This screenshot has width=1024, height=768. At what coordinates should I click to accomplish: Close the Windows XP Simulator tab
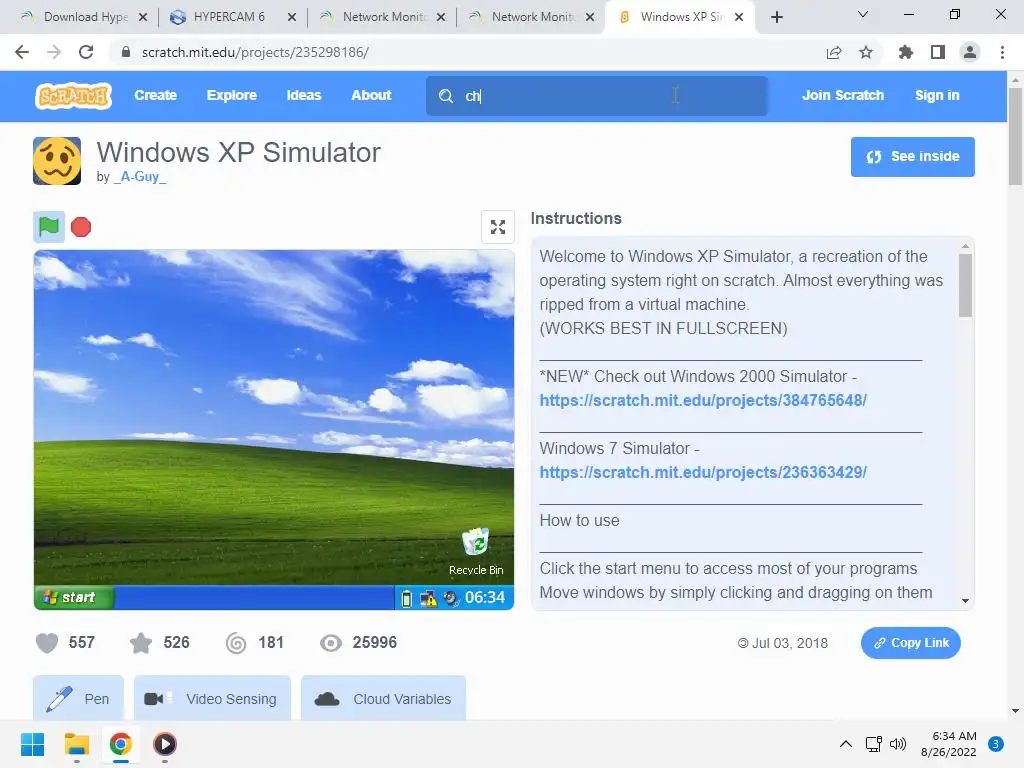739,17
